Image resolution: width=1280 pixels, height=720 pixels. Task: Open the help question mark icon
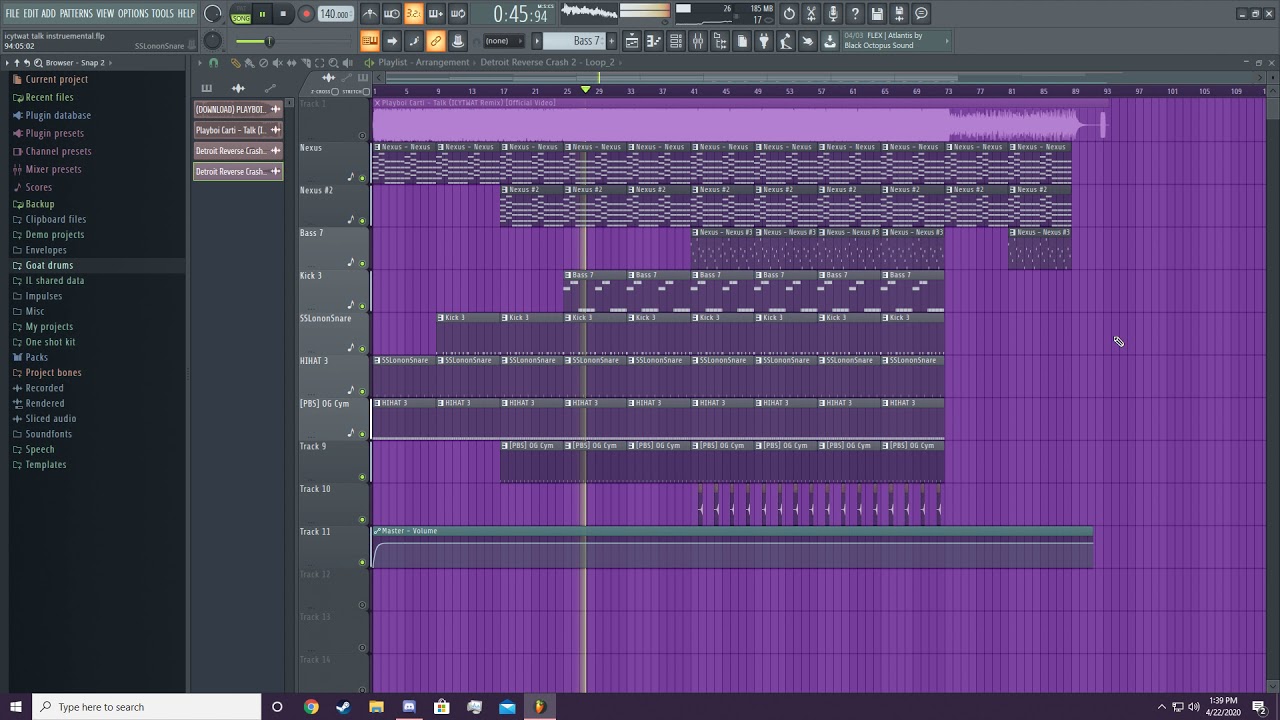tap(855, 14)
